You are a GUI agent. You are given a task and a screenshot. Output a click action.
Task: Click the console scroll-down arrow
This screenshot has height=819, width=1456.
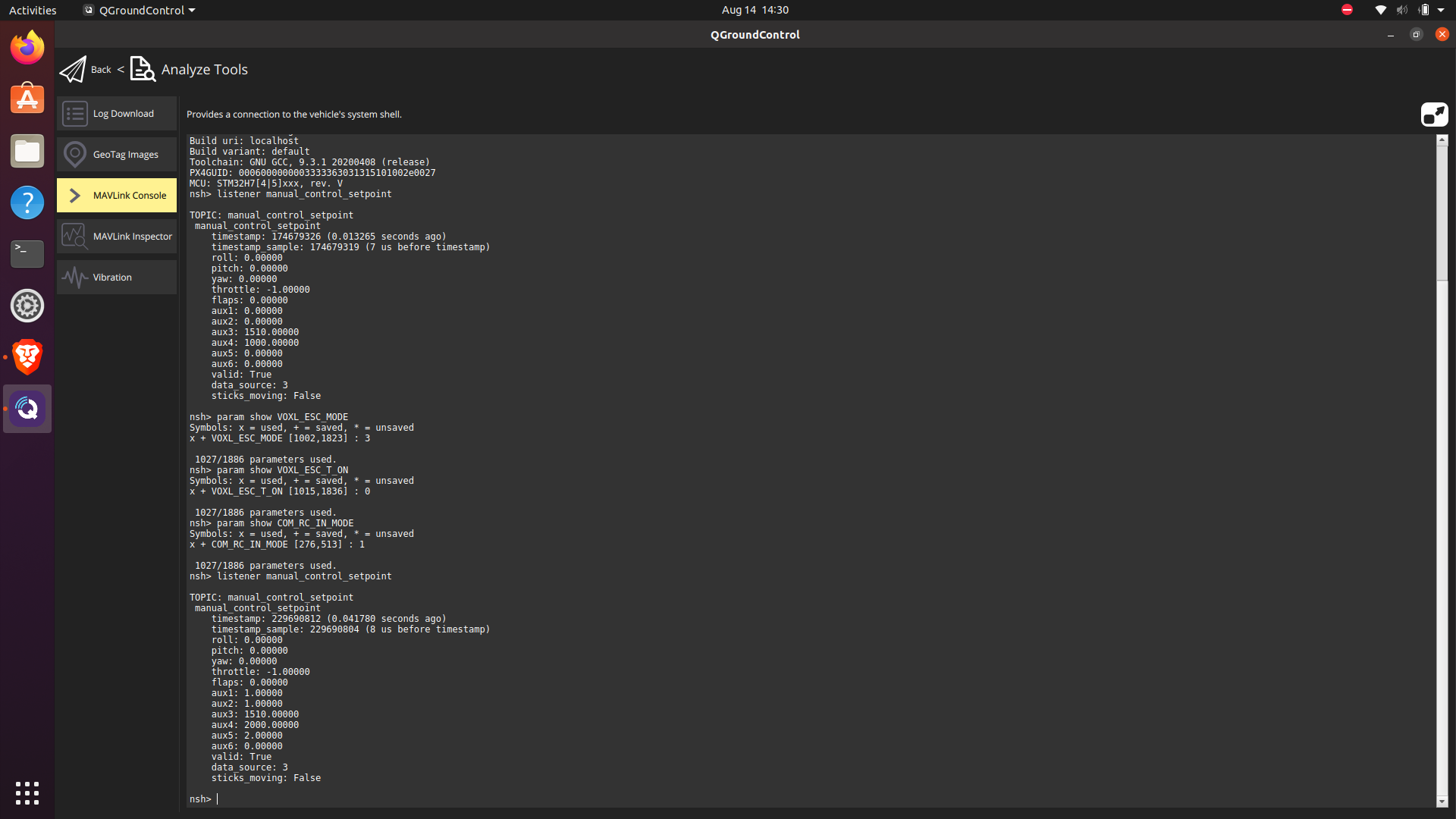(1442, 802)
